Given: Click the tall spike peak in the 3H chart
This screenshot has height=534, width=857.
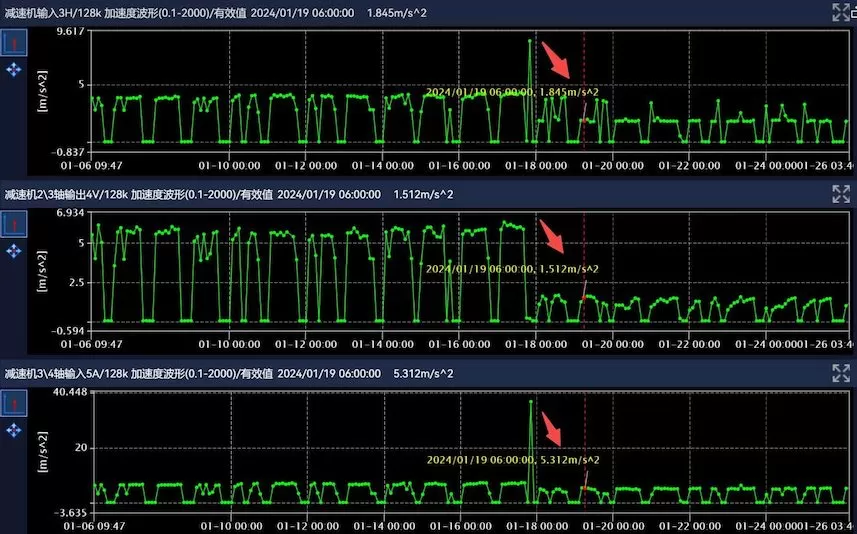Looking at the screenshot, I should [x=529, y=41].
